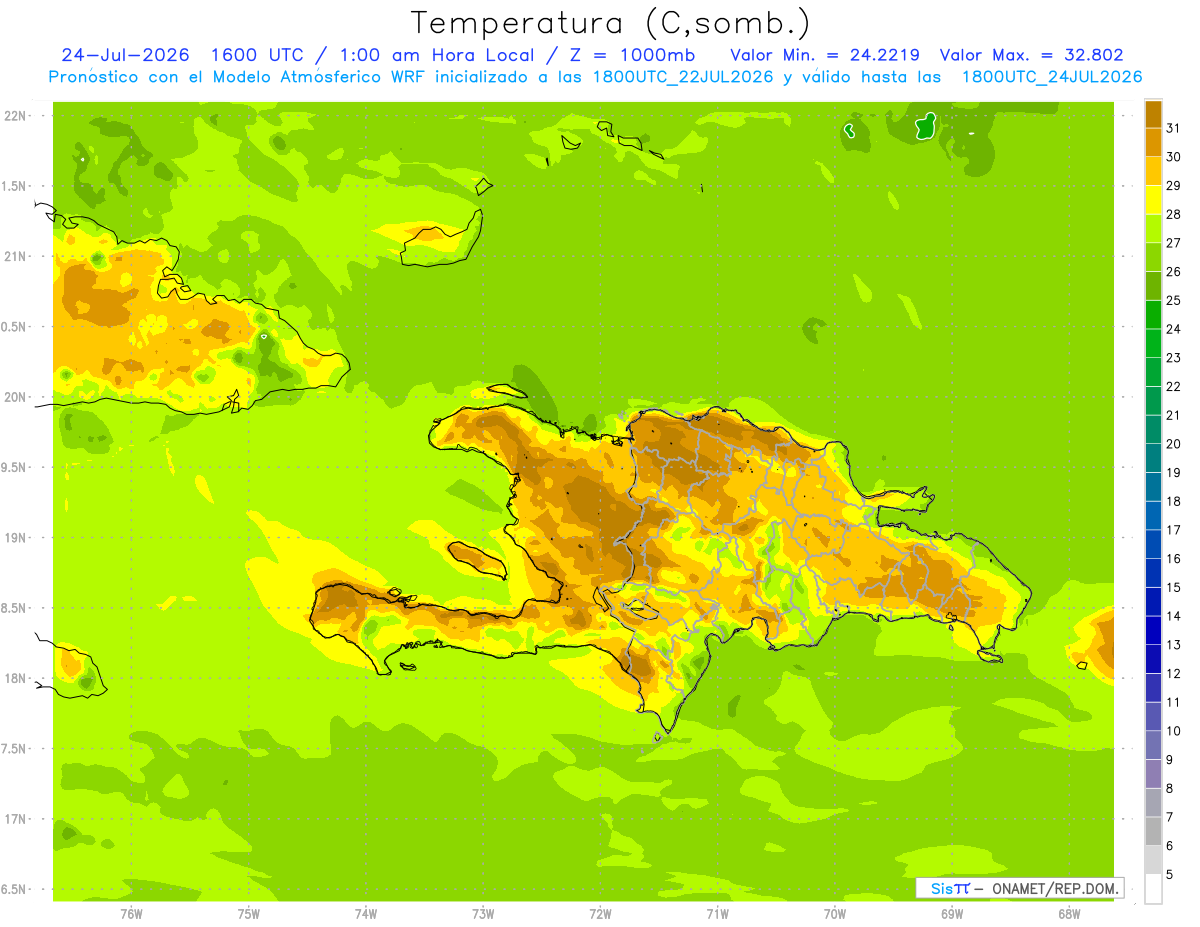The width and height of the screenshot is (1200, 927).
Task: Click the "75W" longitude label
Action: coord(249,914)
